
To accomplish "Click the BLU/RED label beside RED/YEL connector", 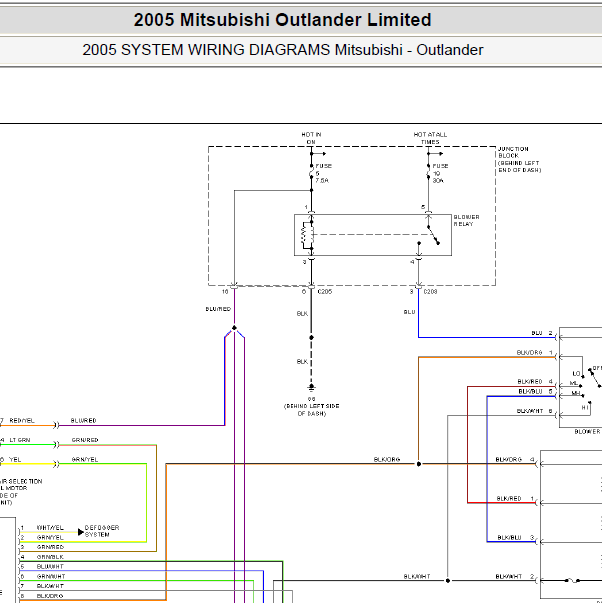I will tap(83, 420).
